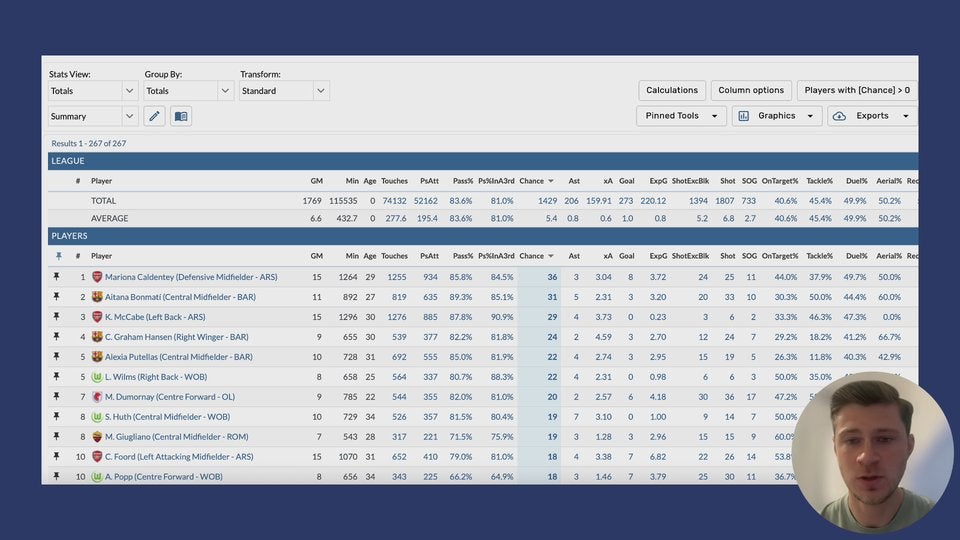Open Mariona Caldentey player link

(x=191, y=277)
